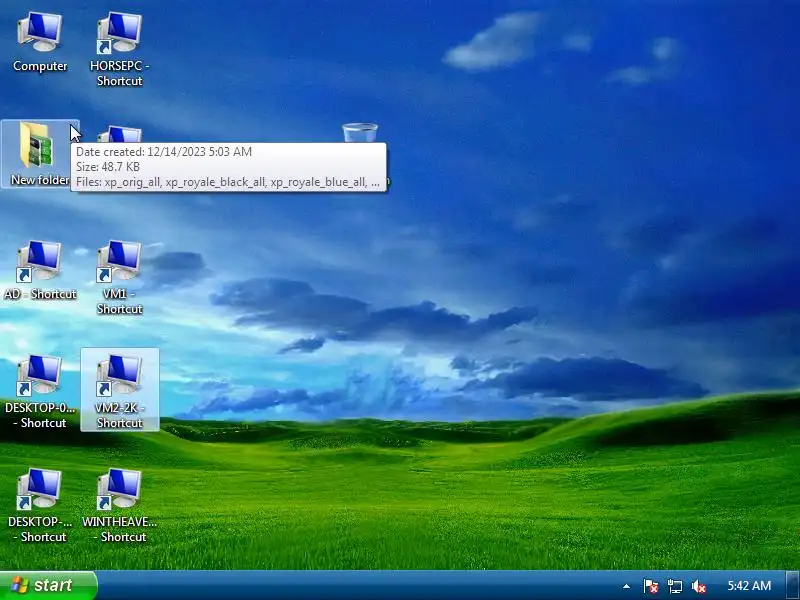Select the HORSEPC - Shortcut icon
Image resolution: width=800 pixels, height=600 pixels.
119,49
